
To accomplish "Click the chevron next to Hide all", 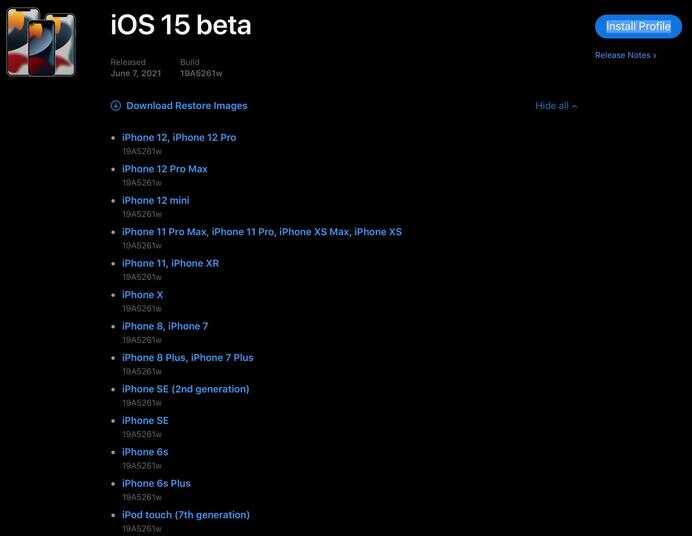I will (574, 106).
